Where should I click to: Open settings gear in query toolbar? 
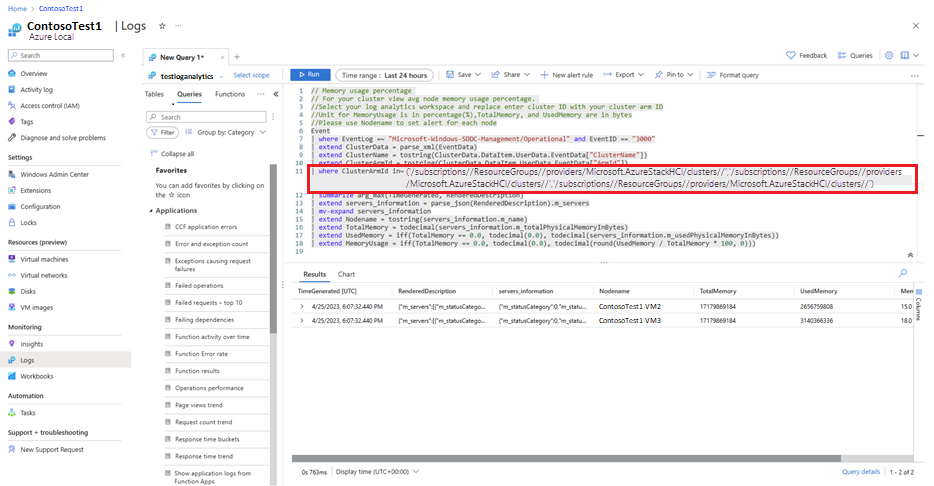click(889, 55)
